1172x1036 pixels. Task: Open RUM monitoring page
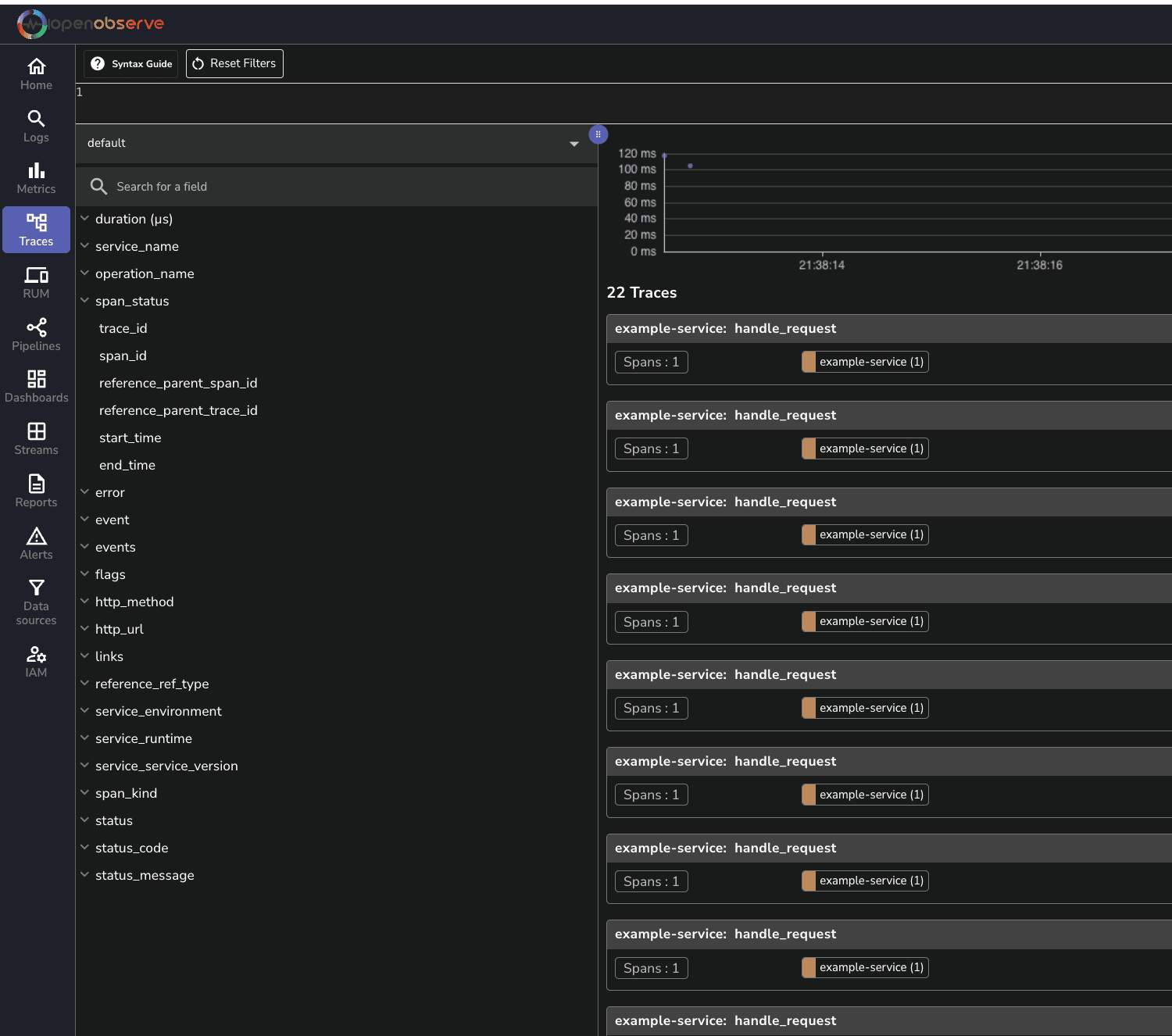[36, 283]
